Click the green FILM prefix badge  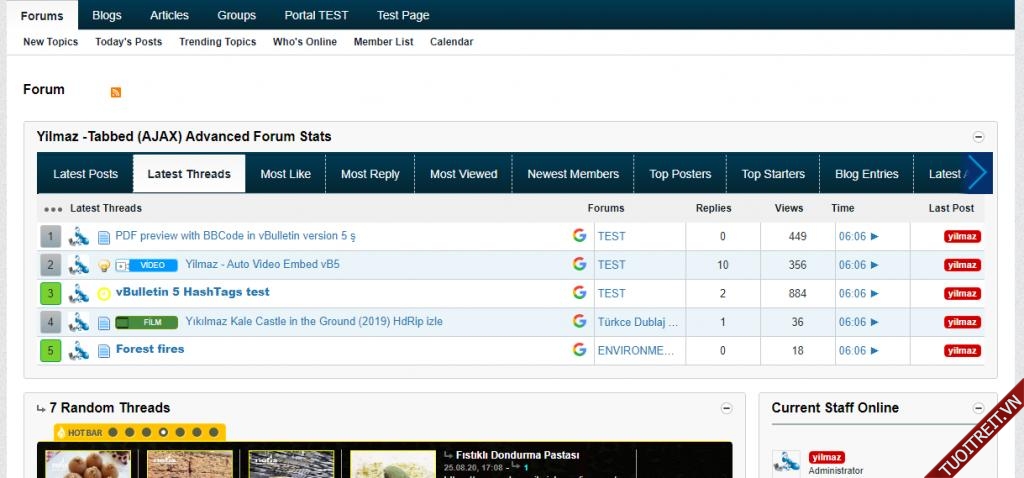pos(147,322)
